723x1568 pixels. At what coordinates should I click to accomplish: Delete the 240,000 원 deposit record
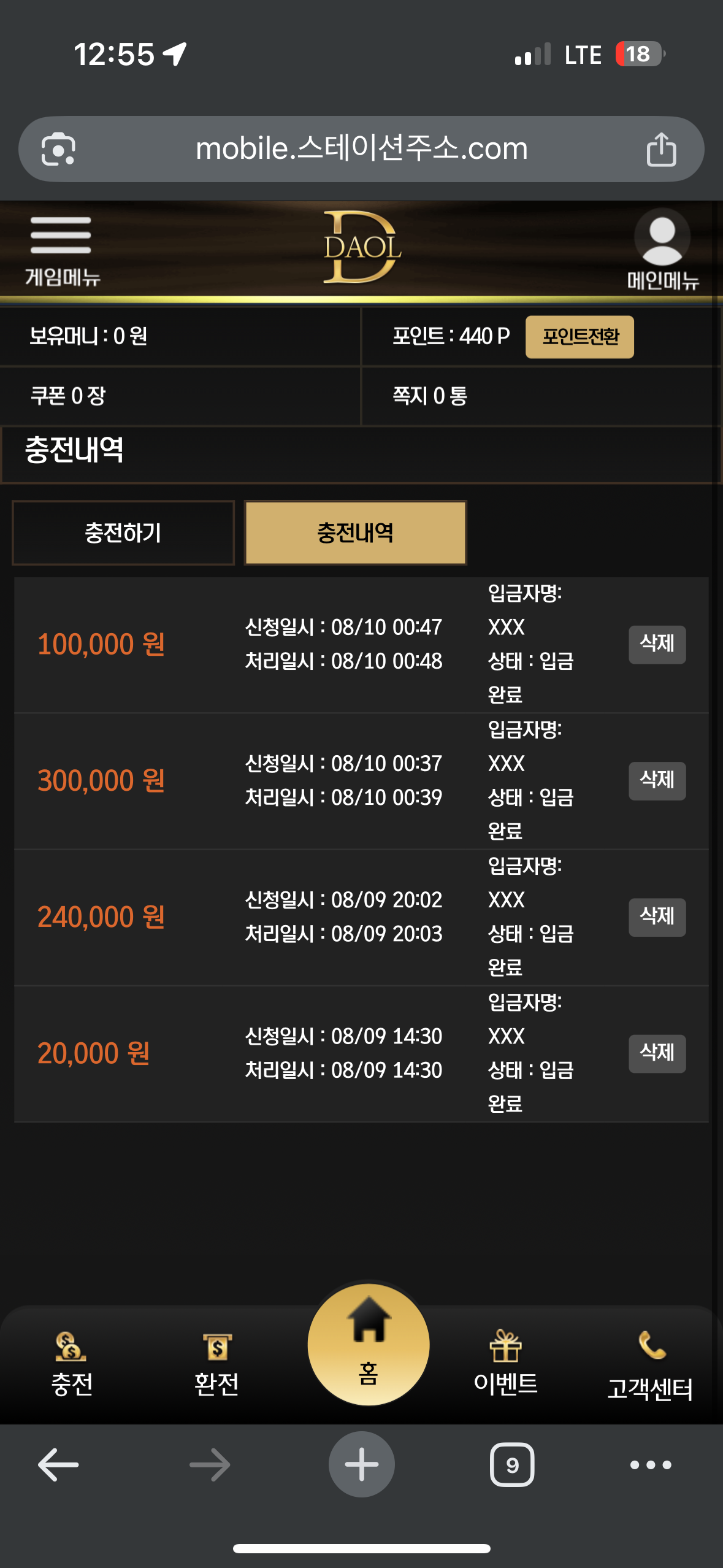point(657,917)
